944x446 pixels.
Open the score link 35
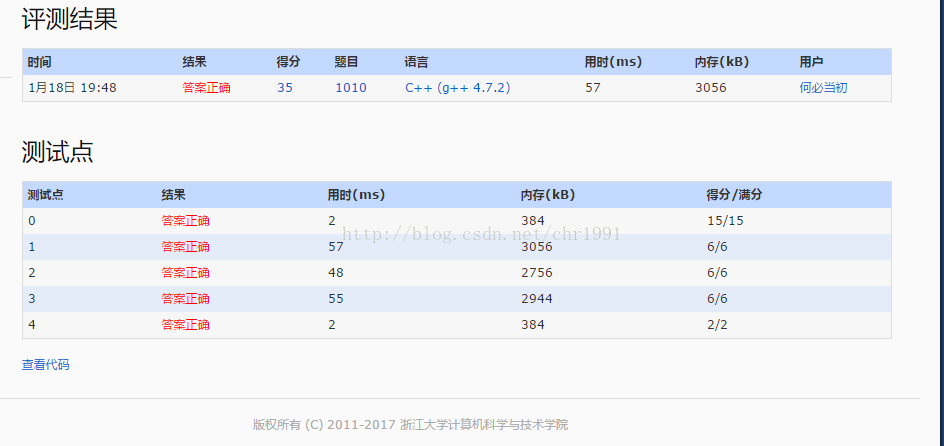285,88
